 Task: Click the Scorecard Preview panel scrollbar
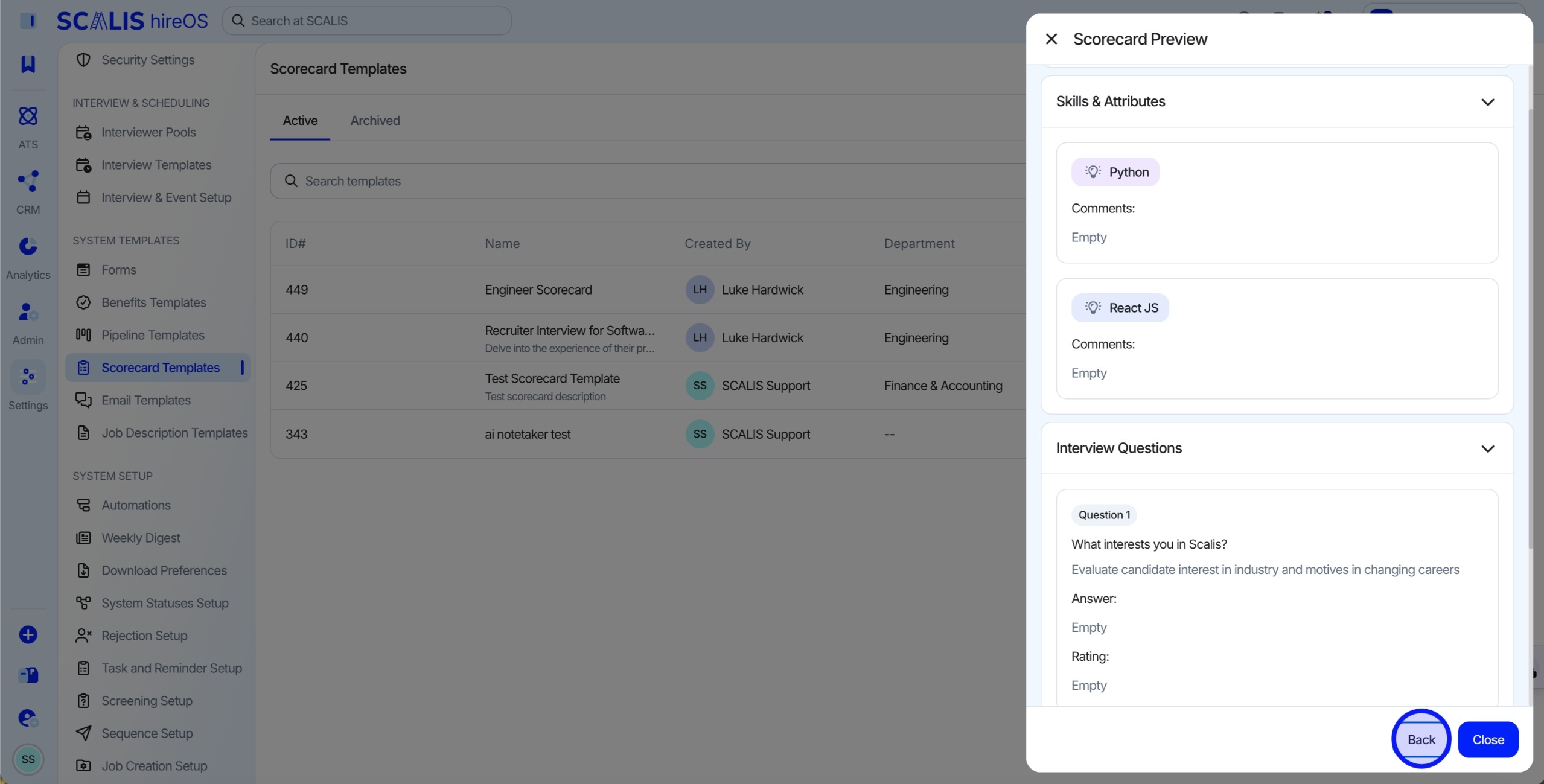point(1530,329)
